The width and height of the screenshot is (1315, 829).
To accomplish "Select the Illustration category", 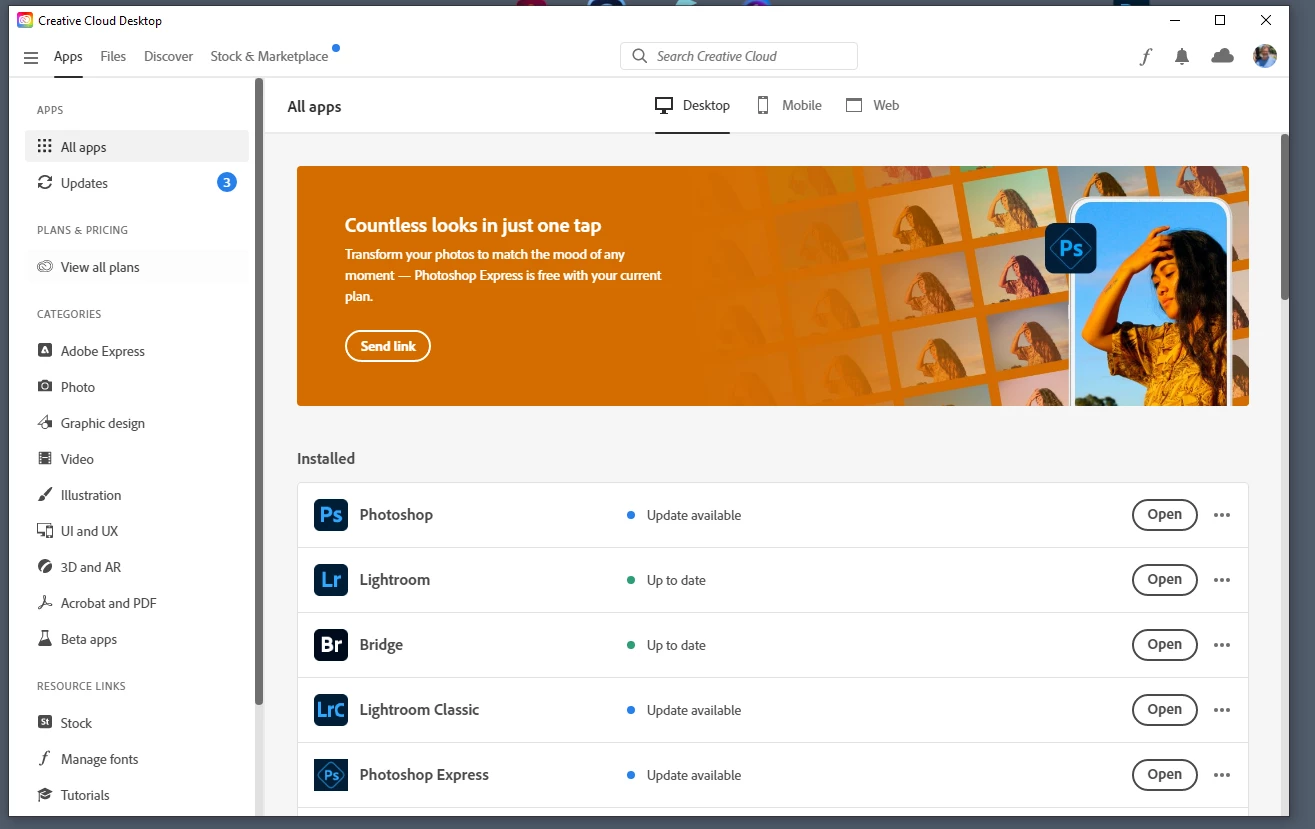I will tap(137, 494).
